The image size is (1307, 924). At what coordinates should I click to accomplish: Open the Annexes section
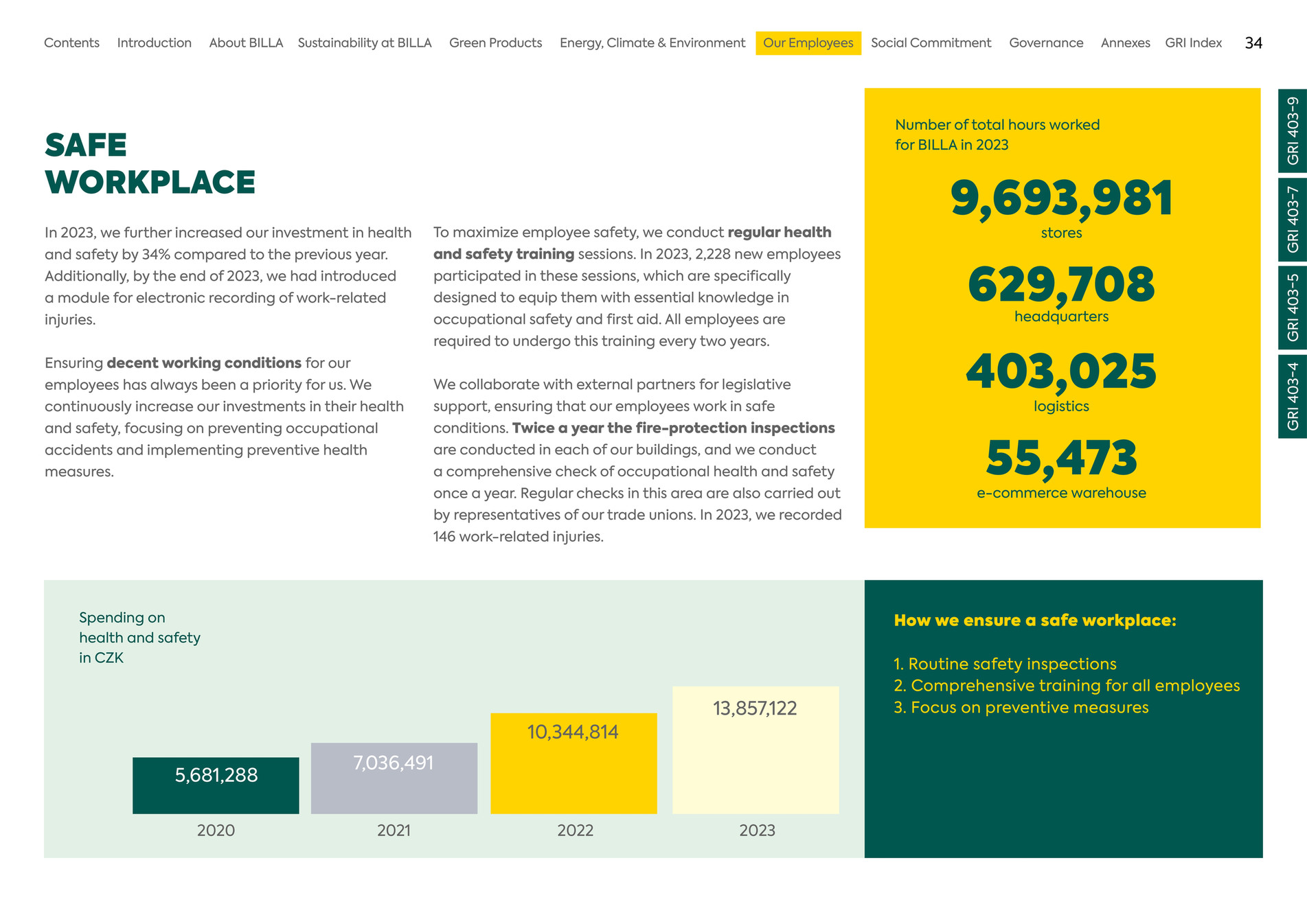(x=1126, y=43)
